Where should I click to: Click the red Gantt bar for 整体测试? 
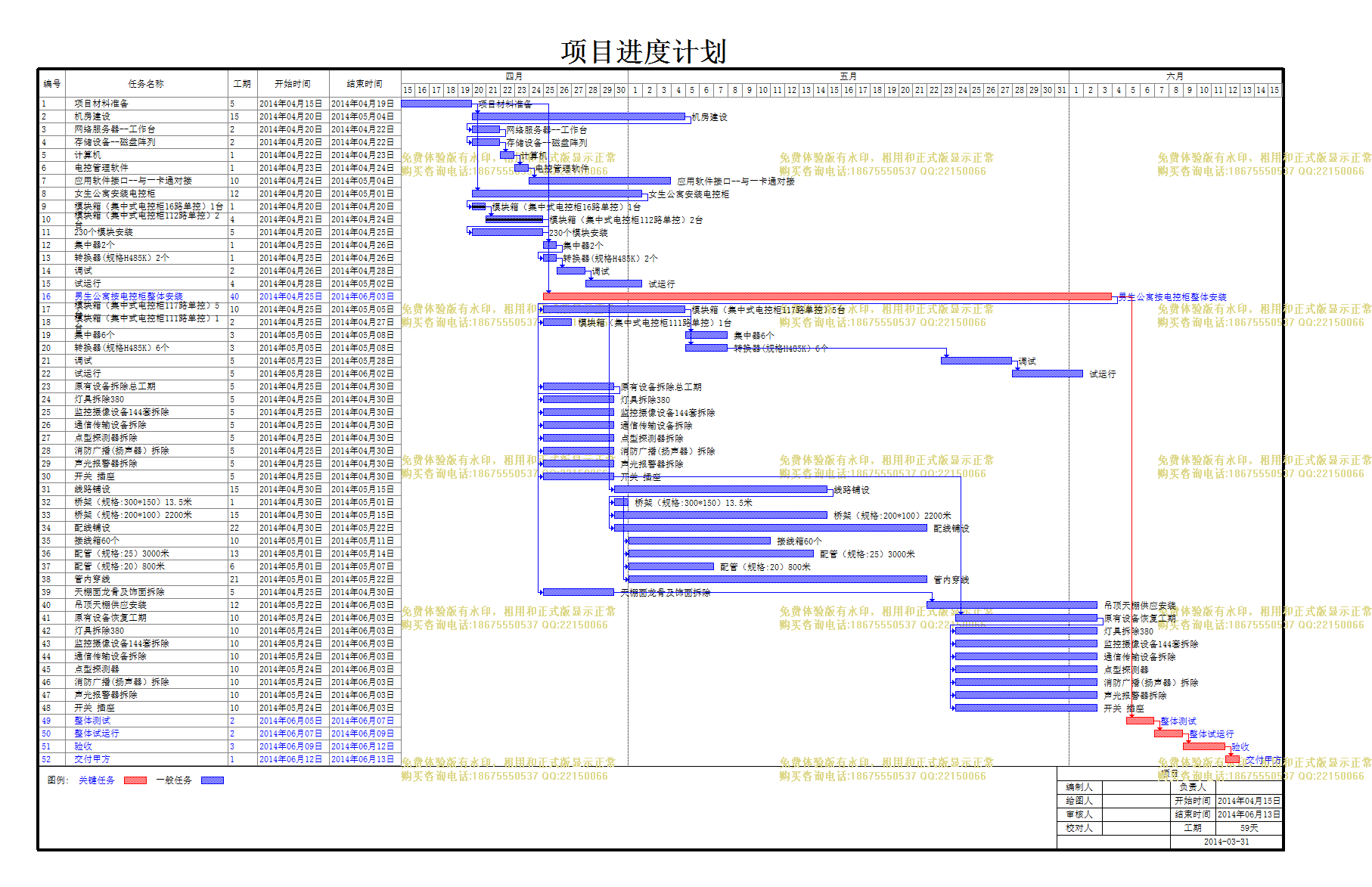pos(1140,721)
